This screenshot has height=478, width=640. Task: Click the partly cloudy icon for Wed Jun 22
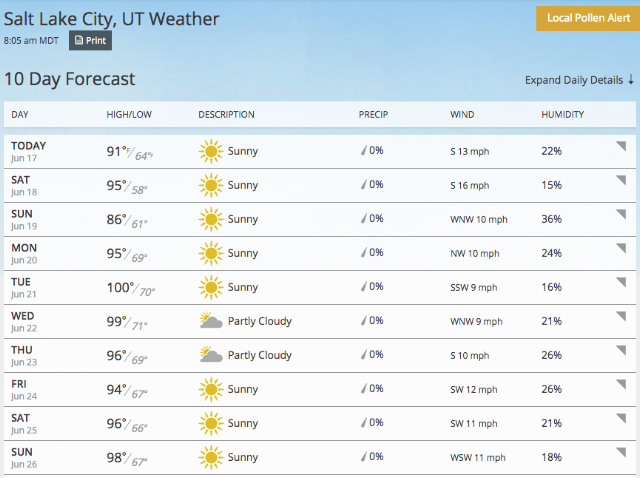[x=211, y=321]
